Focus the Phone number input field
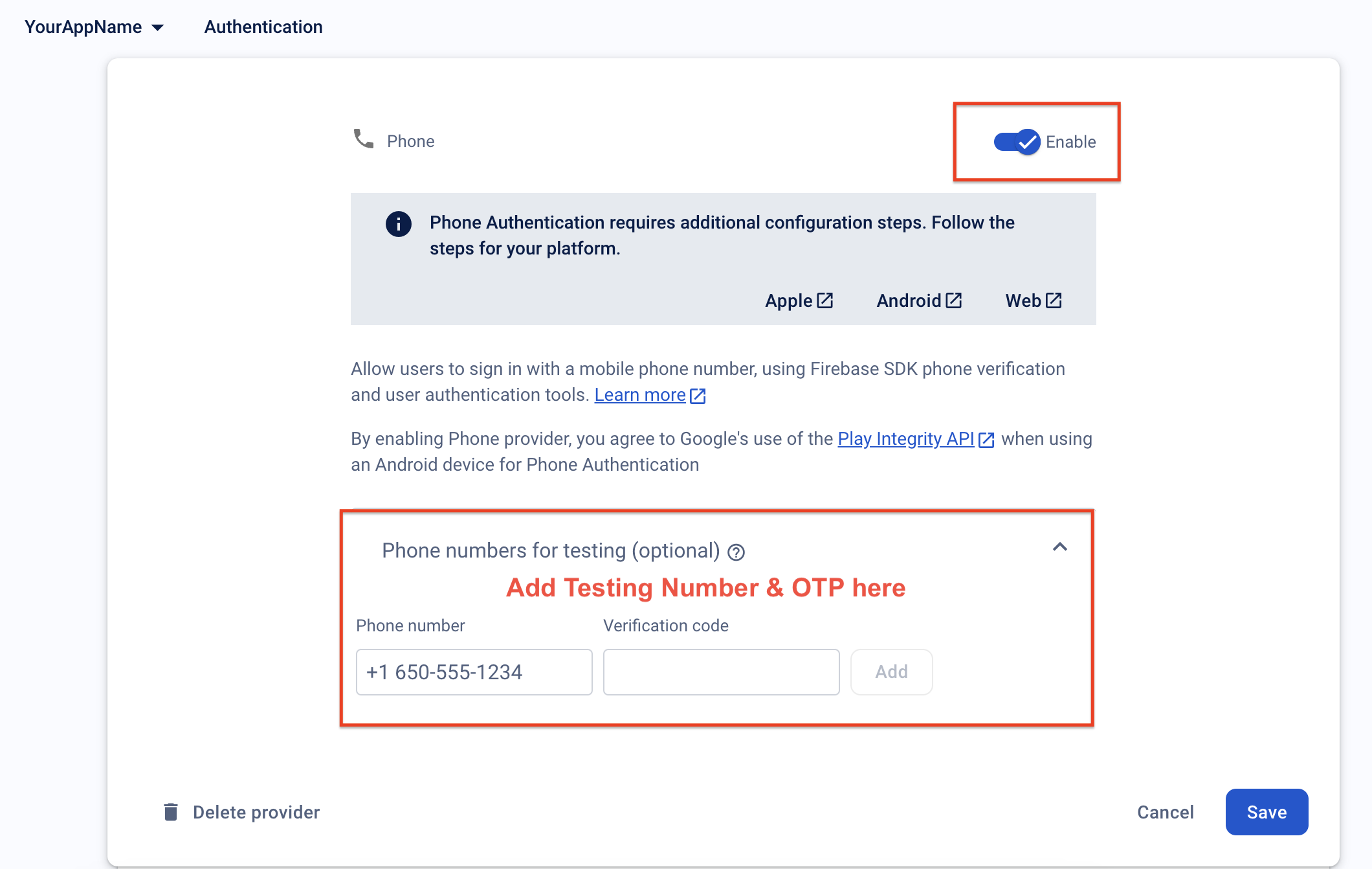Screen dimensions: 1372x869 [474, 672]
